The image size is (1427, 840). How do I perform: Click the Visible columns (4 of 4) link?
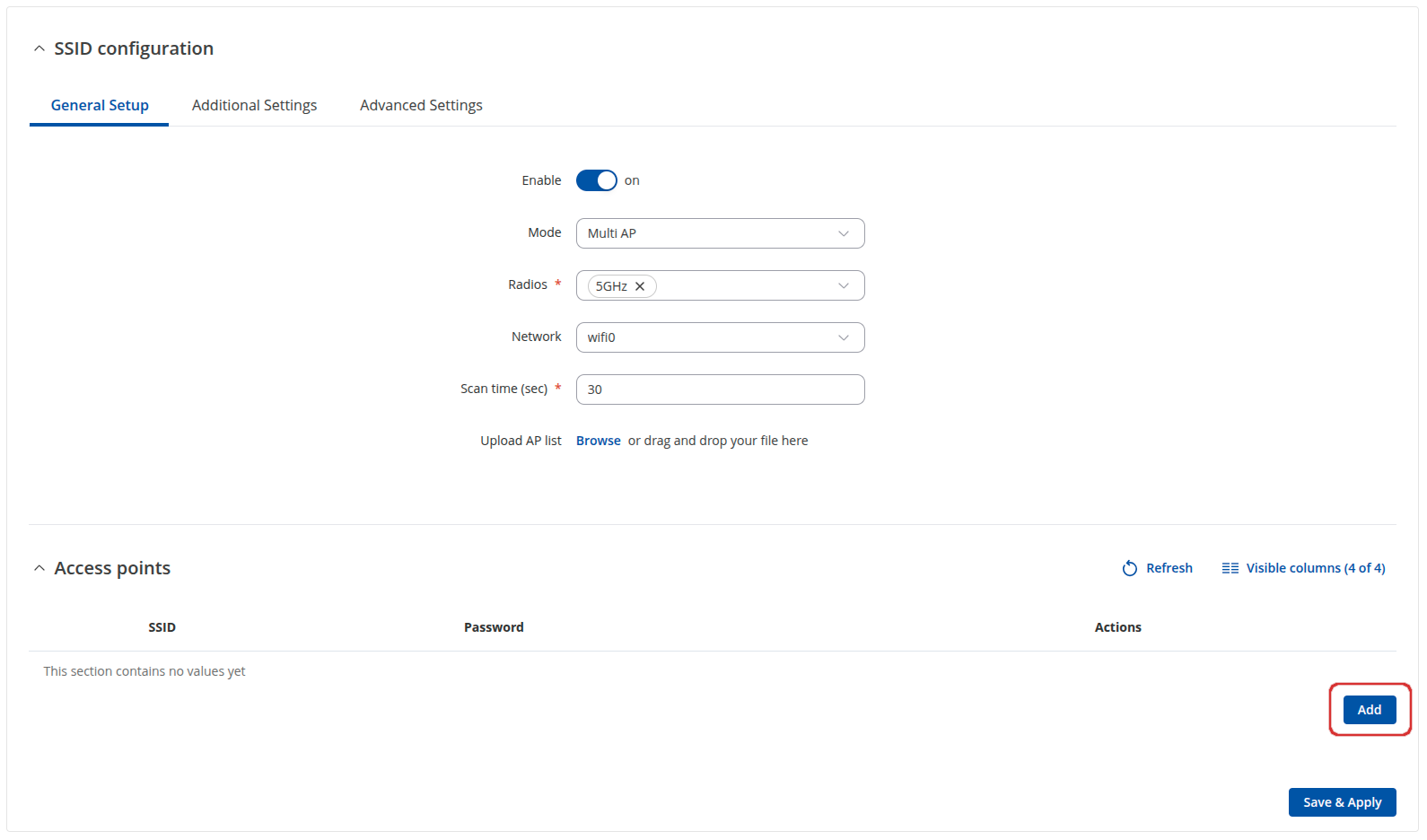tap(1315, 568)
